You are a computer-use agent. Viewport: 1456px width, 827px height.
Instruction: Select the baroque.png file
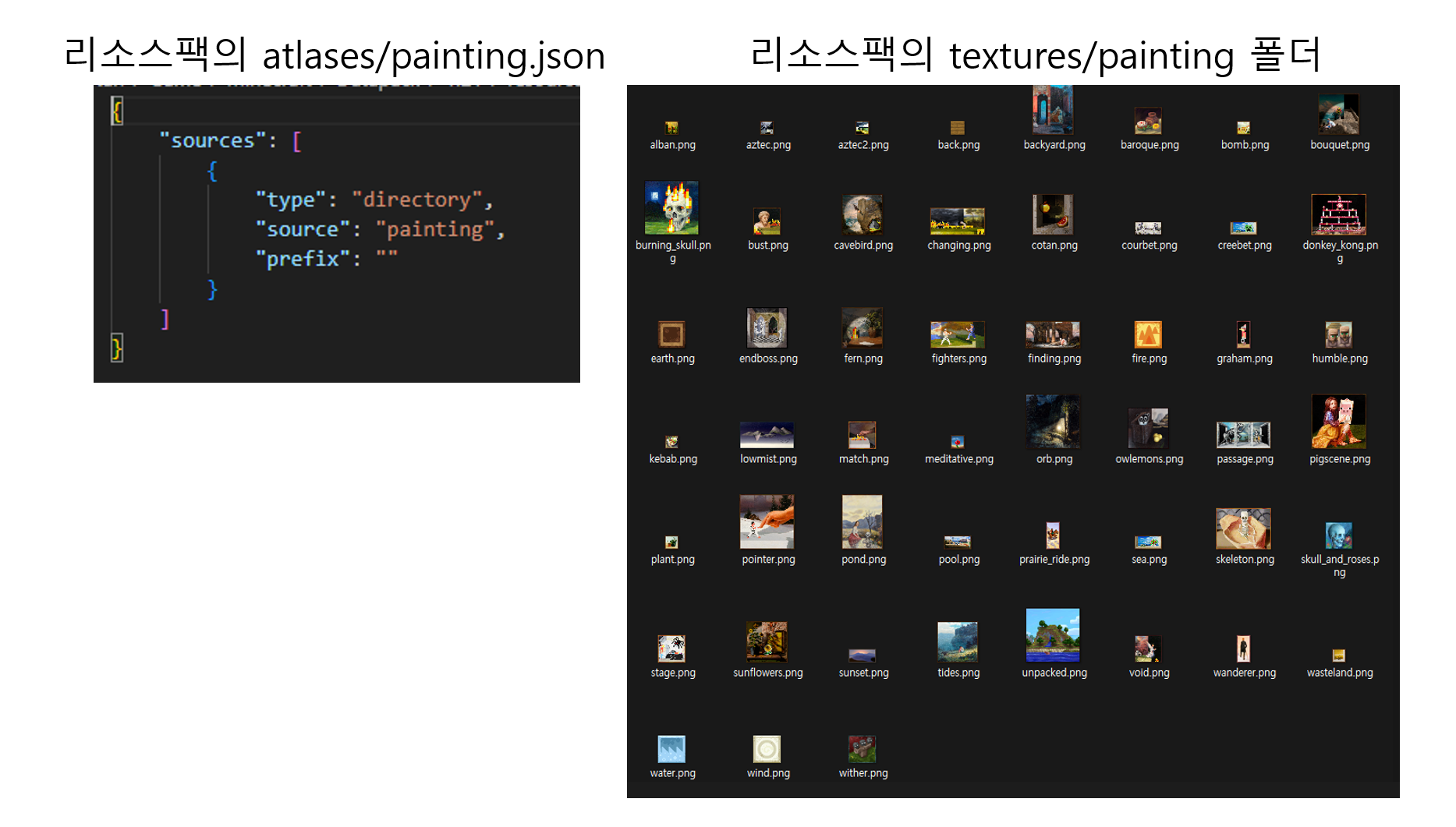point(1148,121)
